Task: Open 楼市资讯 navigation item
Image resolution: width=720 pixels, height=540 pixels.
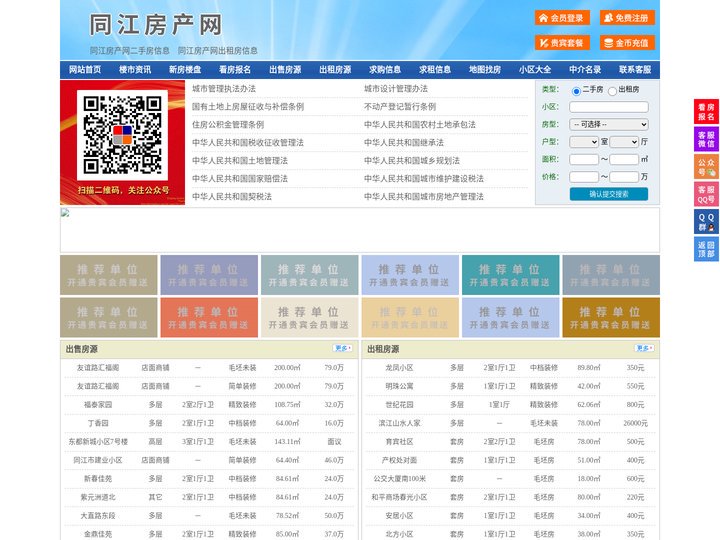Action: click(135, 70)
